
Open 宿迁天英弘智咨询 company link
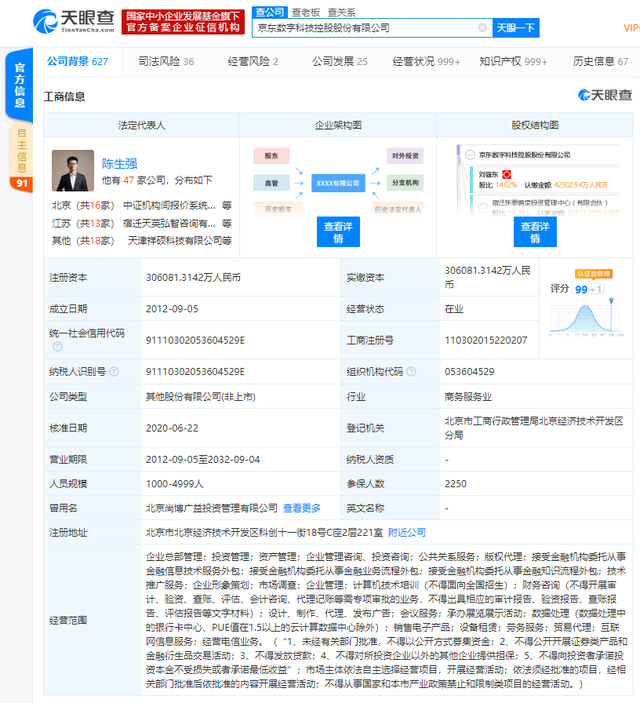coord(169,223)
